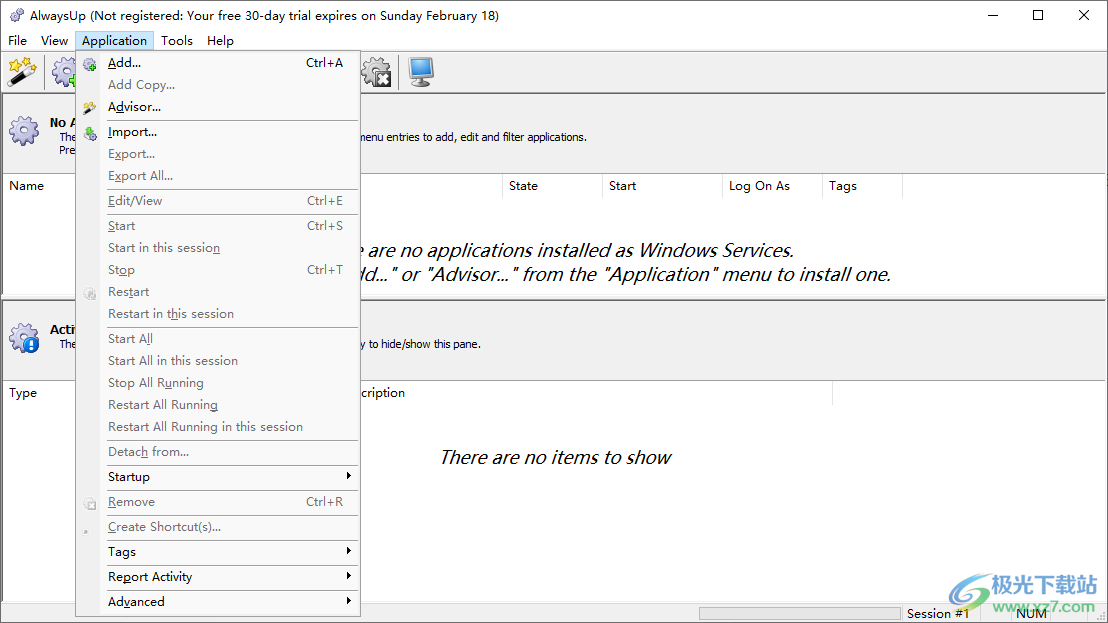Viewport: 1108px width, 623px height.
Task: Click Remove Ctrl+R menu entry
Action: pyautogui.click(x=218, y=502)
